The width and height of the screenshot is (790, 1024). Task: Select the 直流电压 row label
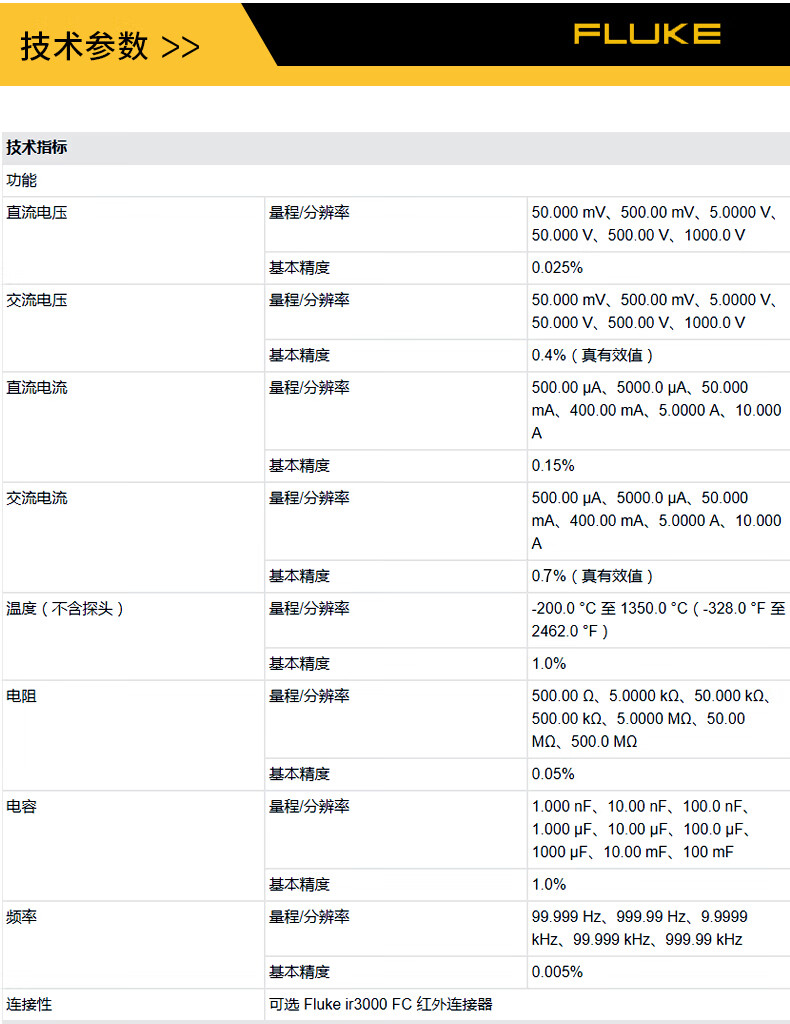point(37,212)
